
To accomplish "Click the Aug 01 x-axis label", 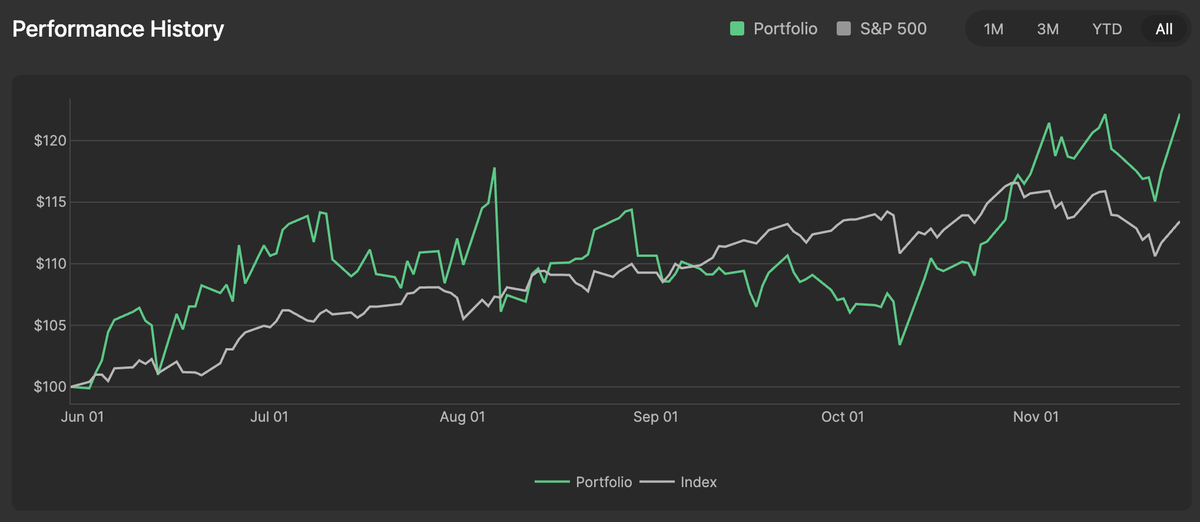I will (x=464, y=417).
